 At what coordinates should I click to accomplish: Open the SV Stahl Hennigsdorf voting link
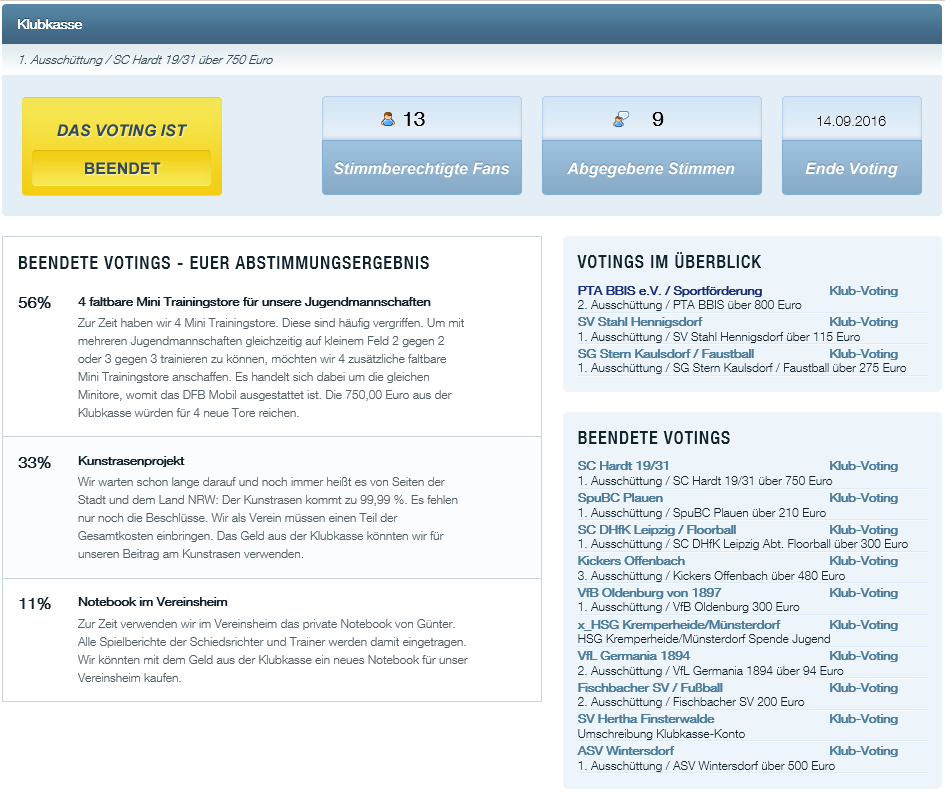[x=639, y=322]
